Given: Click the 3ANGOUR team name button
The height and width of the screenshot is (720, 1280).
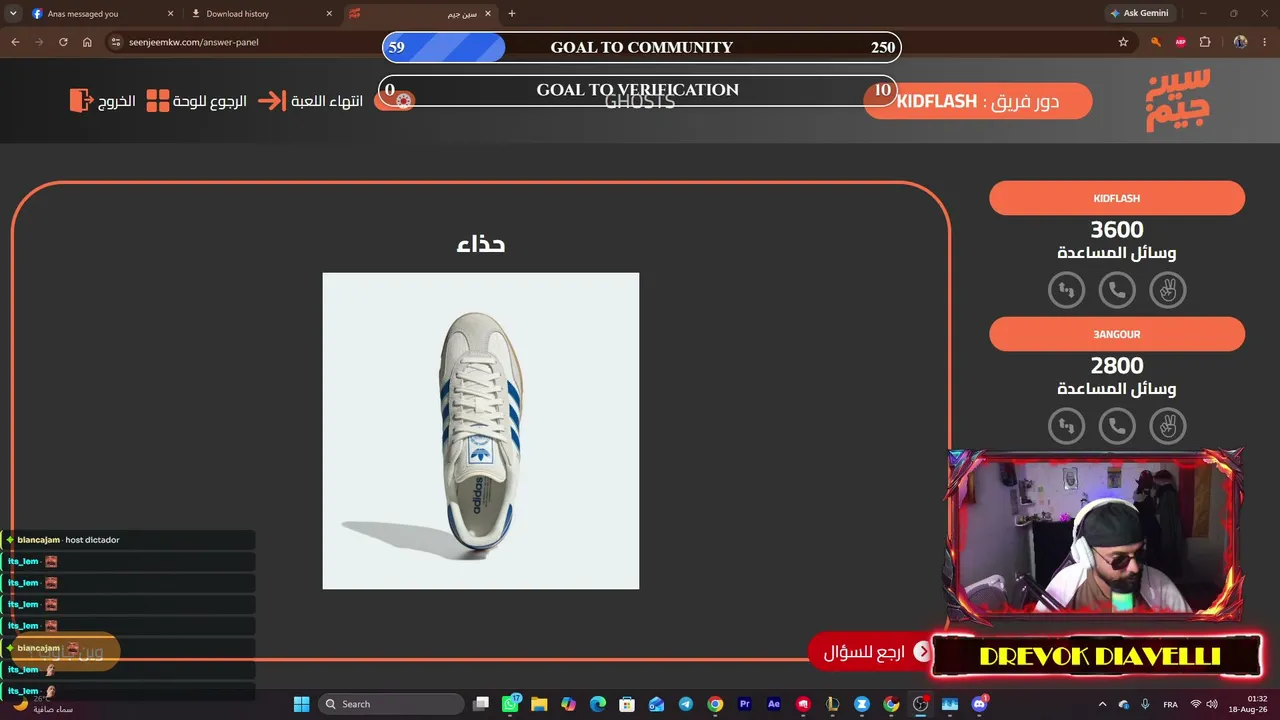Looking at the screenshot, I should (x=1117, y=334).
